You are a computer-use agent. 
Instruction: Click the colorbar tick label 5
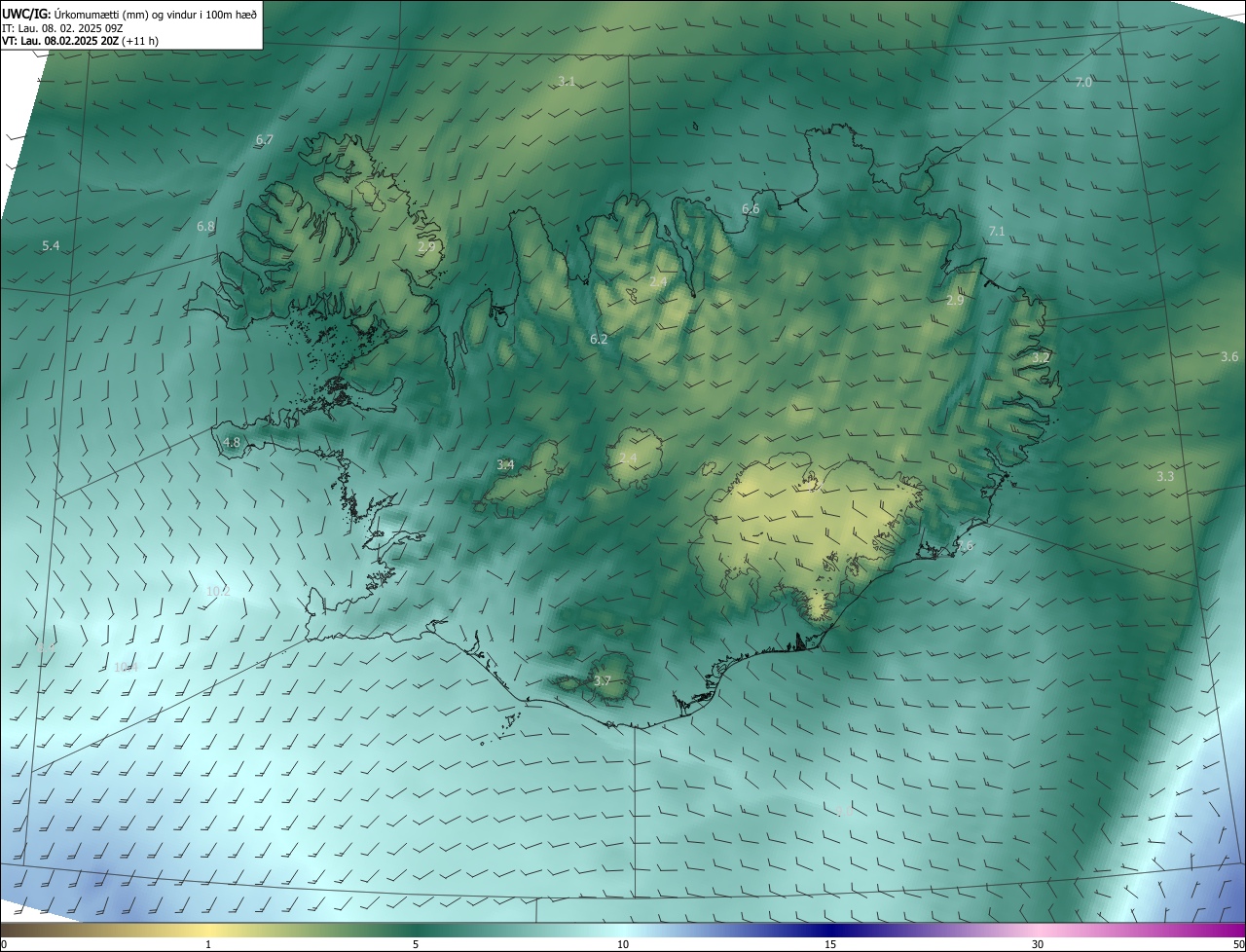(x=416, y=944)
